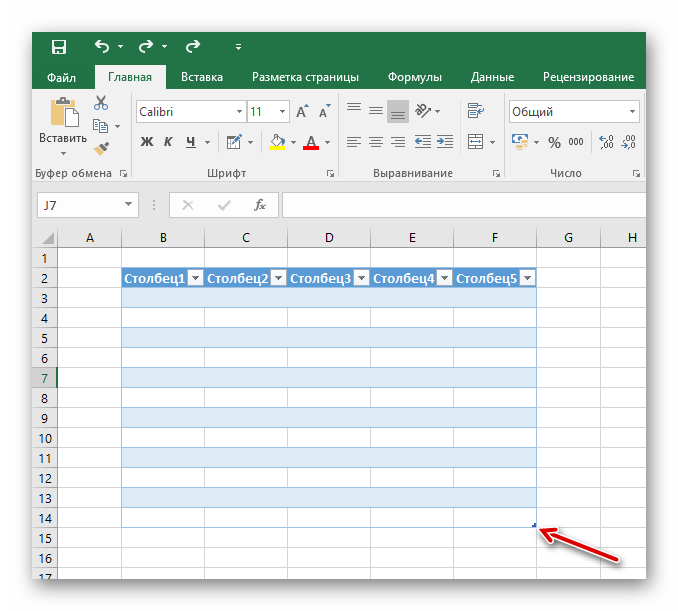
Task: Open Буфер обмена dialog launcher
Action: [124, 173]
